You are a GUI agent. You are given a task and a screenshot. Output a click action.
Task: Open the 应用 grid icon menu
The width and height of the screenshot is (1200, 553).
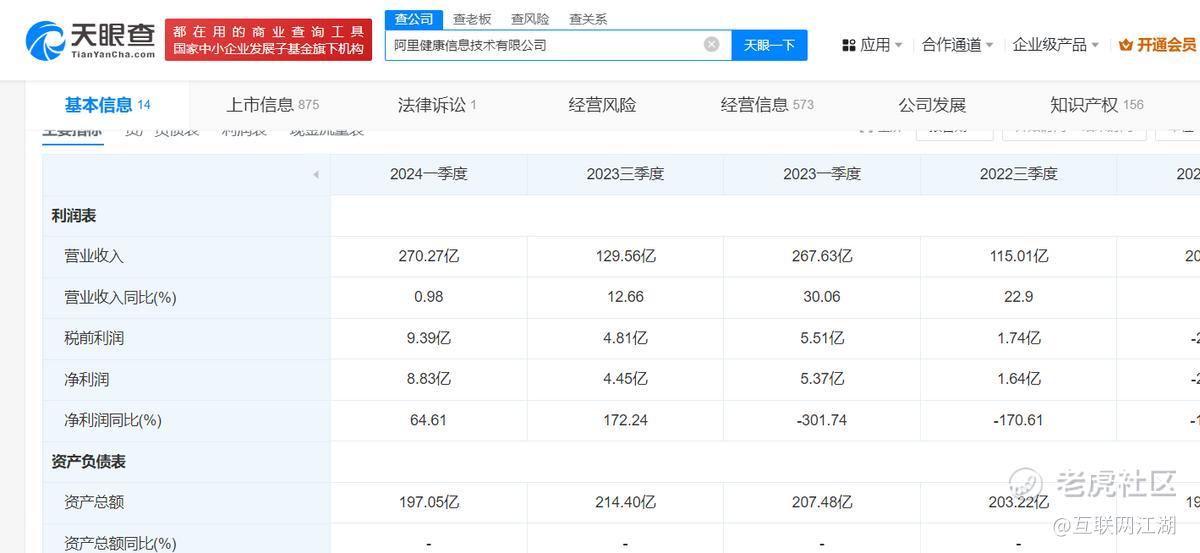tap(849, 45)
